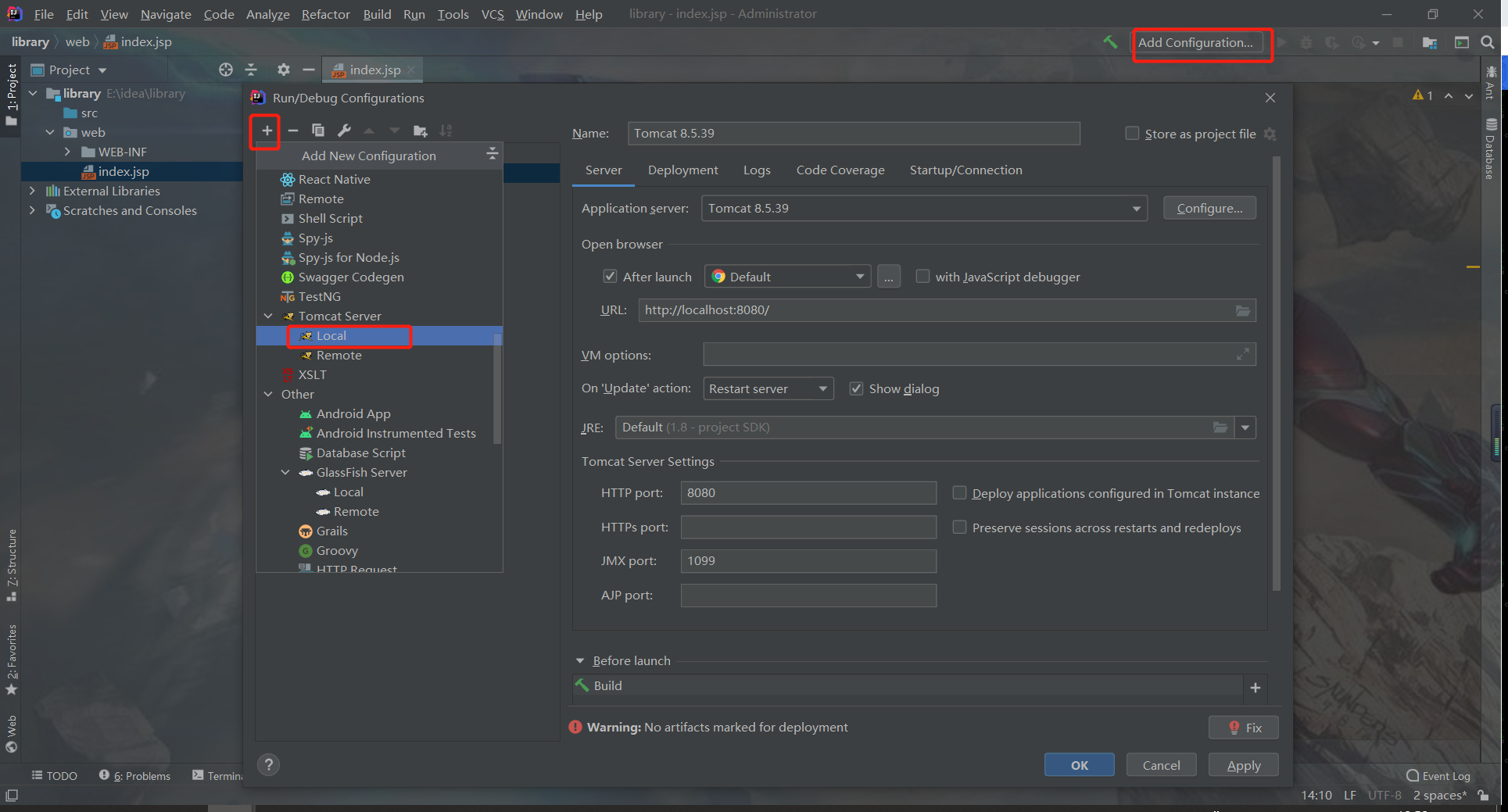Click the HTTP port field

pyautogui.click(x=808, y=493)
